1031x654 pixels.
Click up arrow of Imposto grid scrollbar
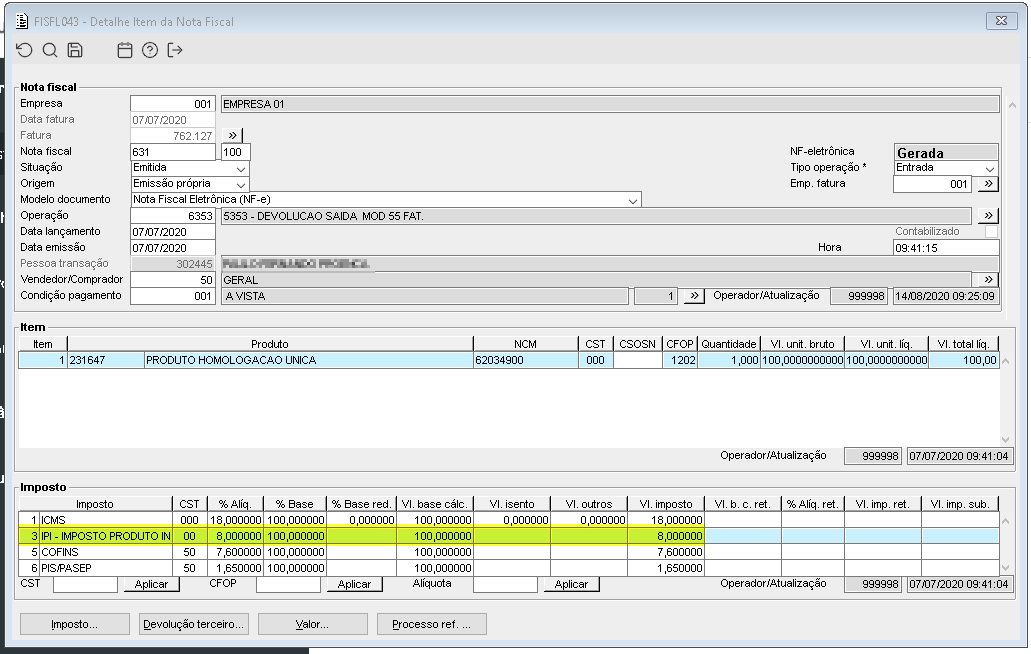pyautogui.click(x=1005, y=521)
